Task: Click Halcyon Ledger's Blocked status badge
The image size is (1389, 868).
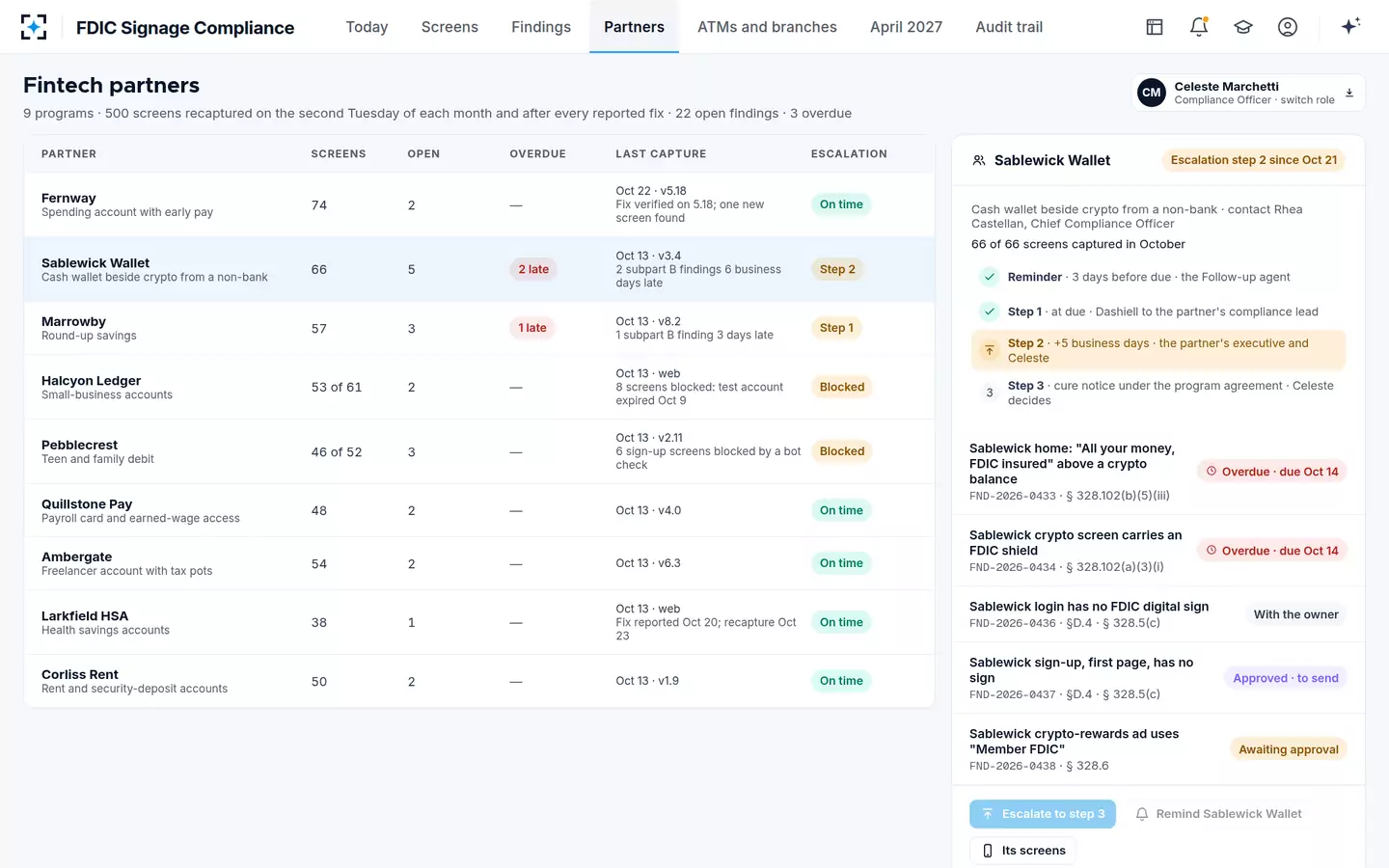Action: tap(842, 387)
